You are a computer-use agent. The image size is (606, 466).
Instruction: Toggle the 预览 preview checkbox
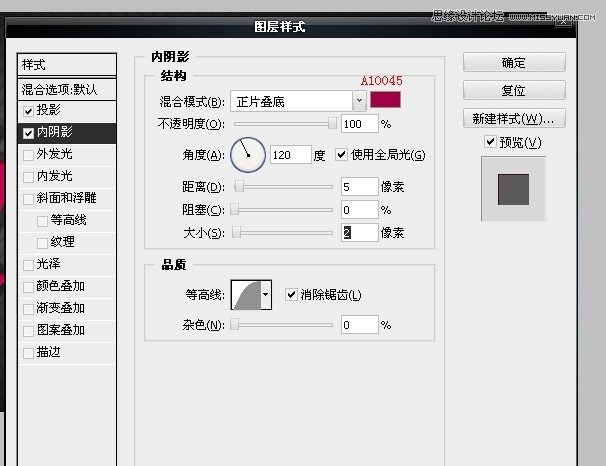[x=490, y=141]
